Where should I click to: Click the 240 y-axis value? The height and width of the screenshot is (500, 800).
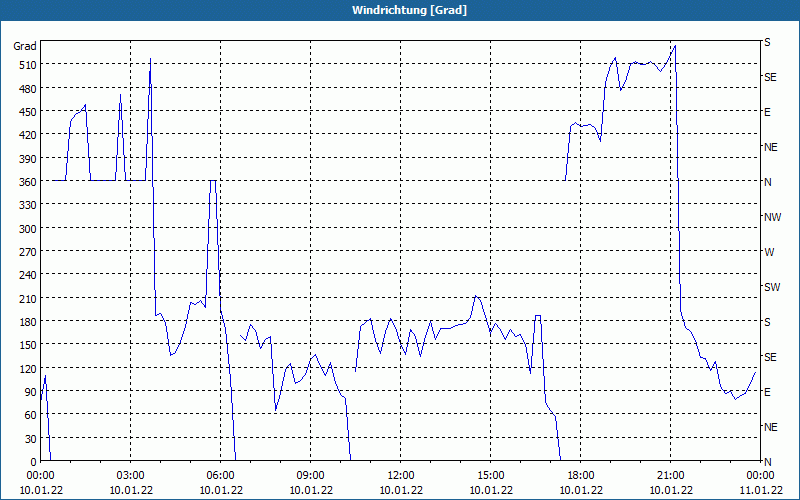coord(28,275)
